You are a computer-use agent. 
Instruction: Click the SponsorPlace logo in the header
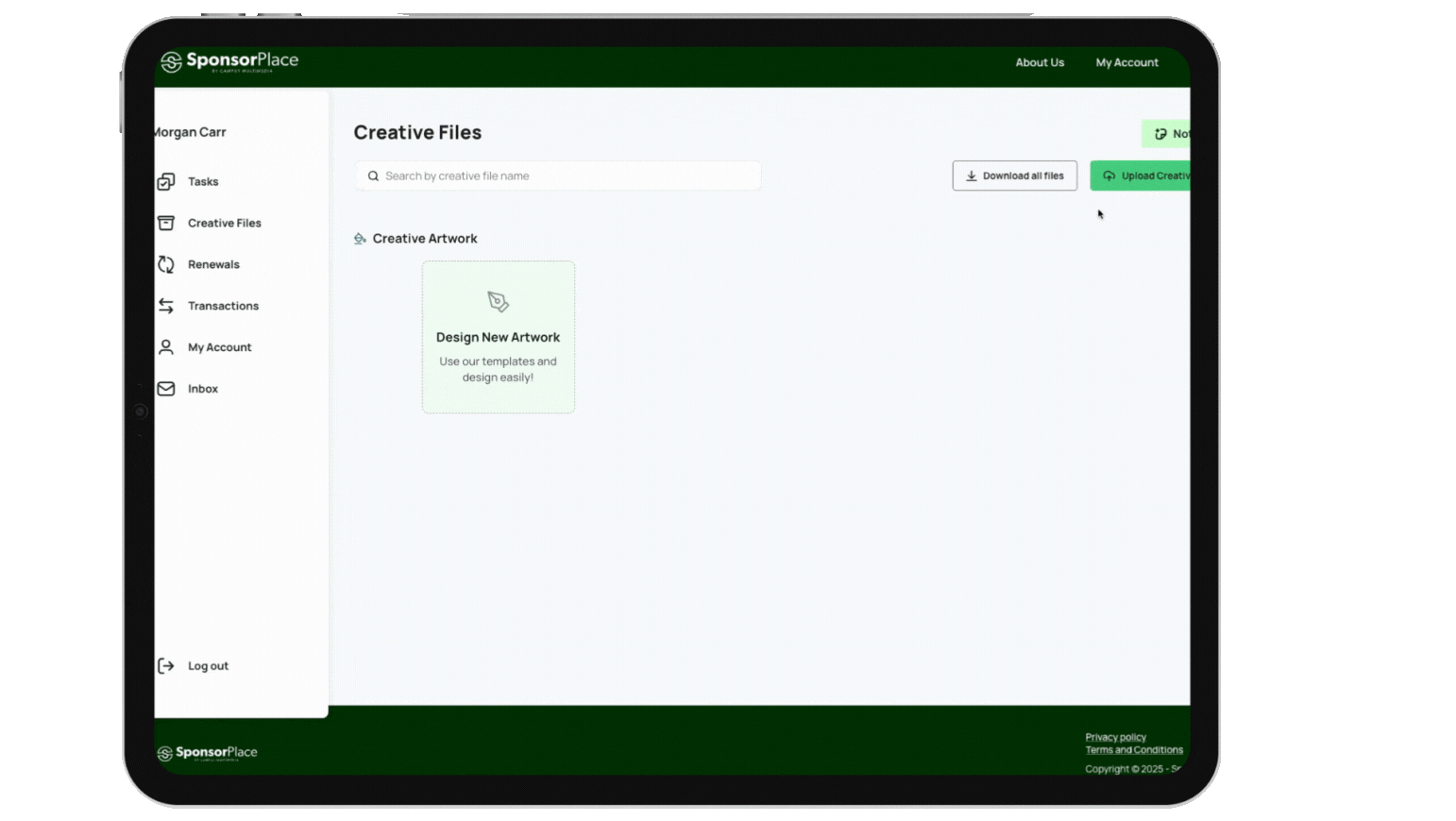[228, 60]
